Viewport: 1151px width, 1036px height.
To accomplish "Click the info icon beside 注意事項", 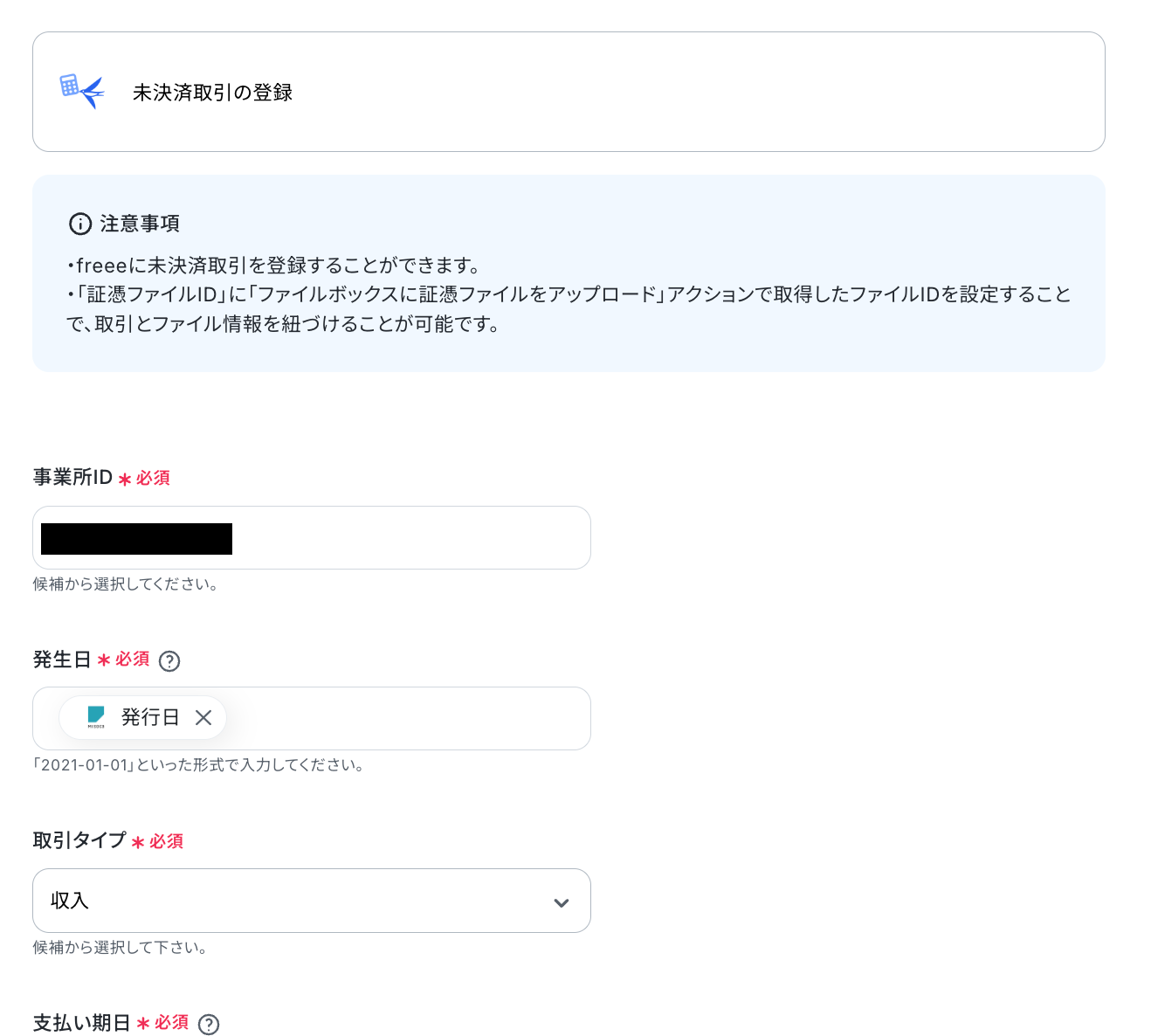I will [80, 224].
